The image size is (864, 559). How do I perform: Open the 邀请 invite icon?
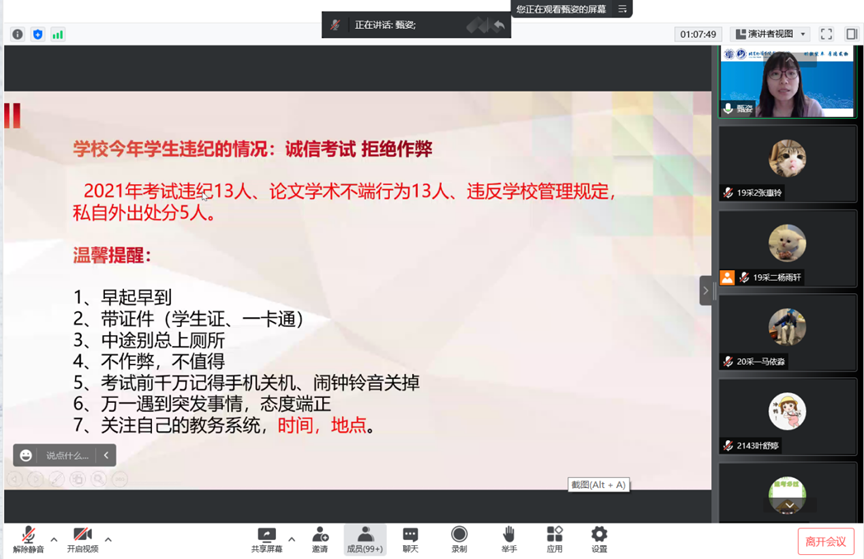click(x=320, y=539)
